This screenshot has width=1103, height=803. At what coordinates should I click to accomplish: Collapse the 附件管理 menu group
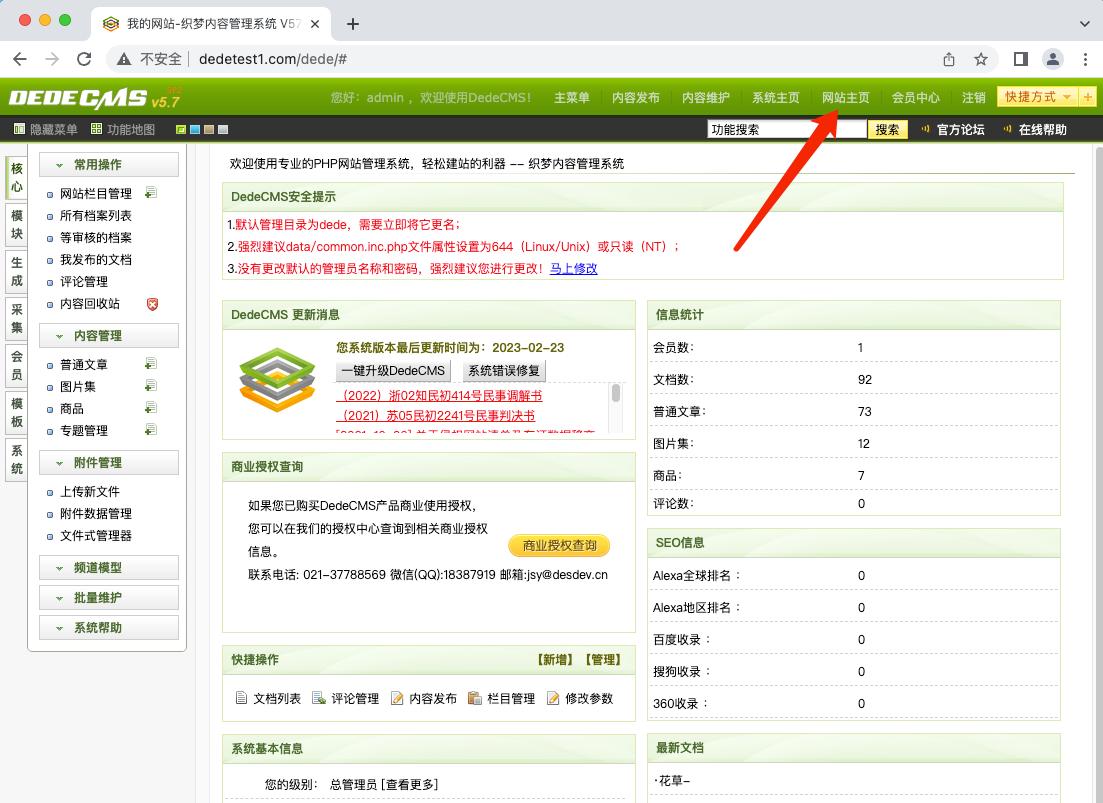pos(109,463)
